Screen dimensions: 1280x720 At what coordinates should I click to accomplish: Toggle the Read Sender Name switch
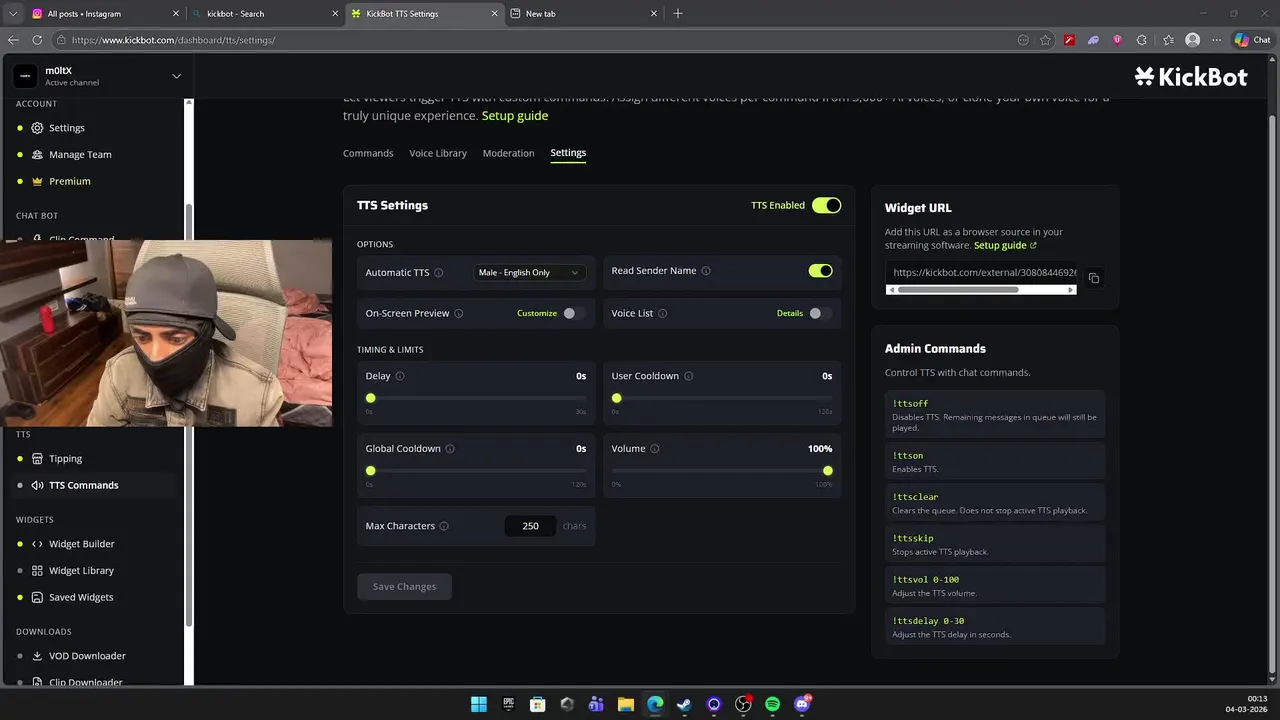click(x=820, y=271)
